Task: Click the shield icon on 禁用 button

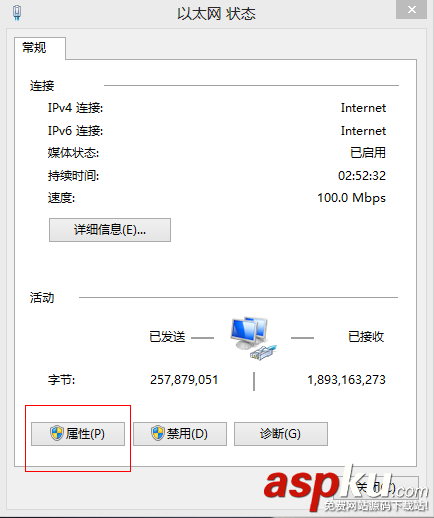Action: tap(158, 433)
